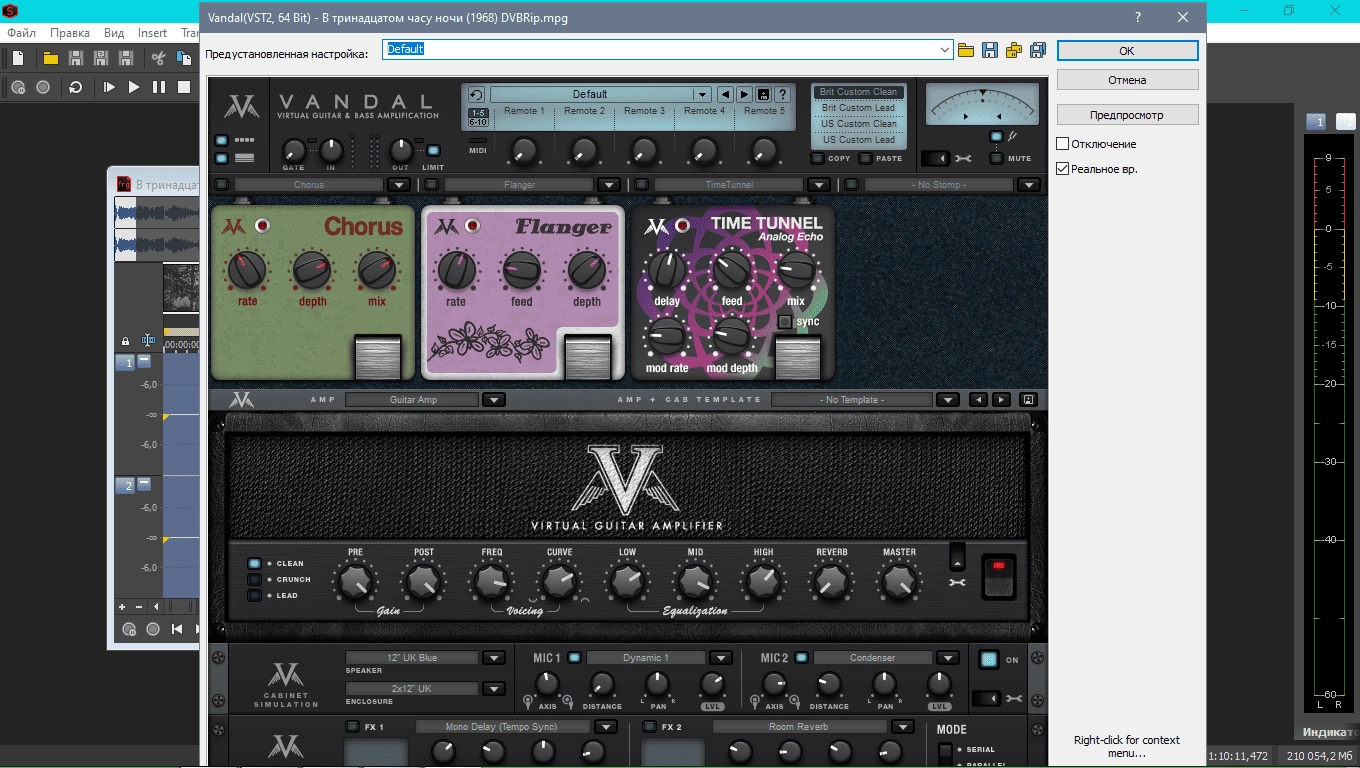
Task: Click Предпросмотр button
Action: [1127, 115]
